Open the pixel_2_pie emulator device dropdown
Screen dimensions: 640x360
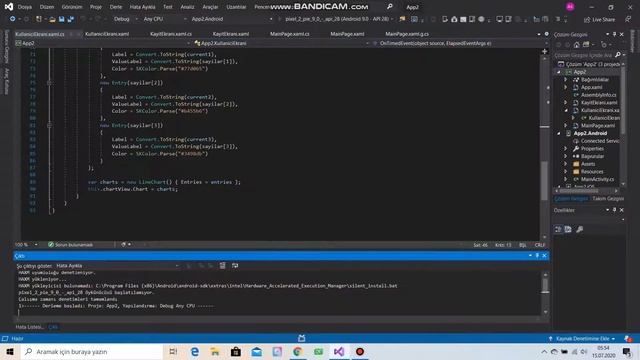pos(339,19)
